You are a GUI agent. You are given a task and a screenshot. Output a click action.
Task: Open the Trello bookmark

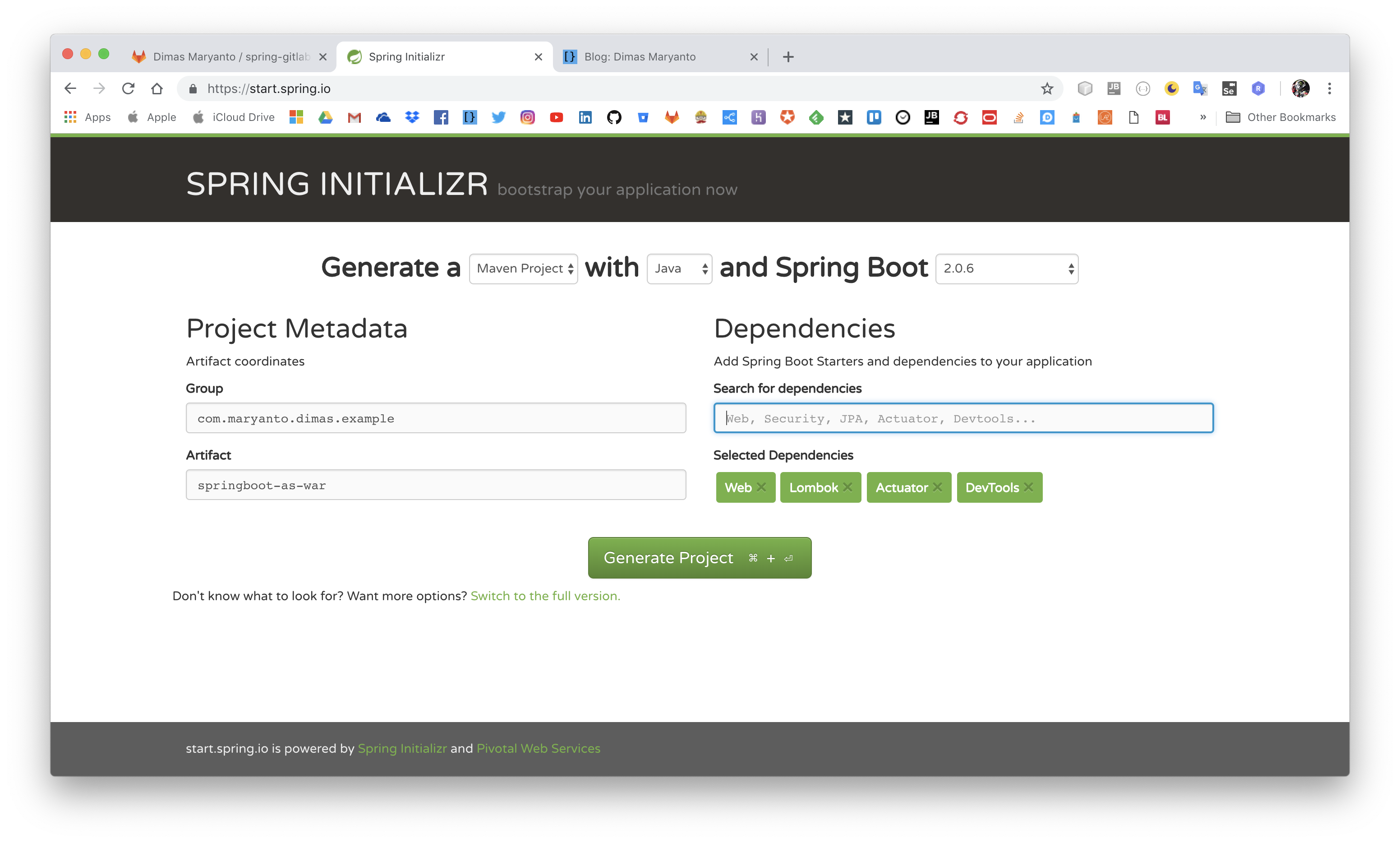pyautogui.click(x=874, y=118)
